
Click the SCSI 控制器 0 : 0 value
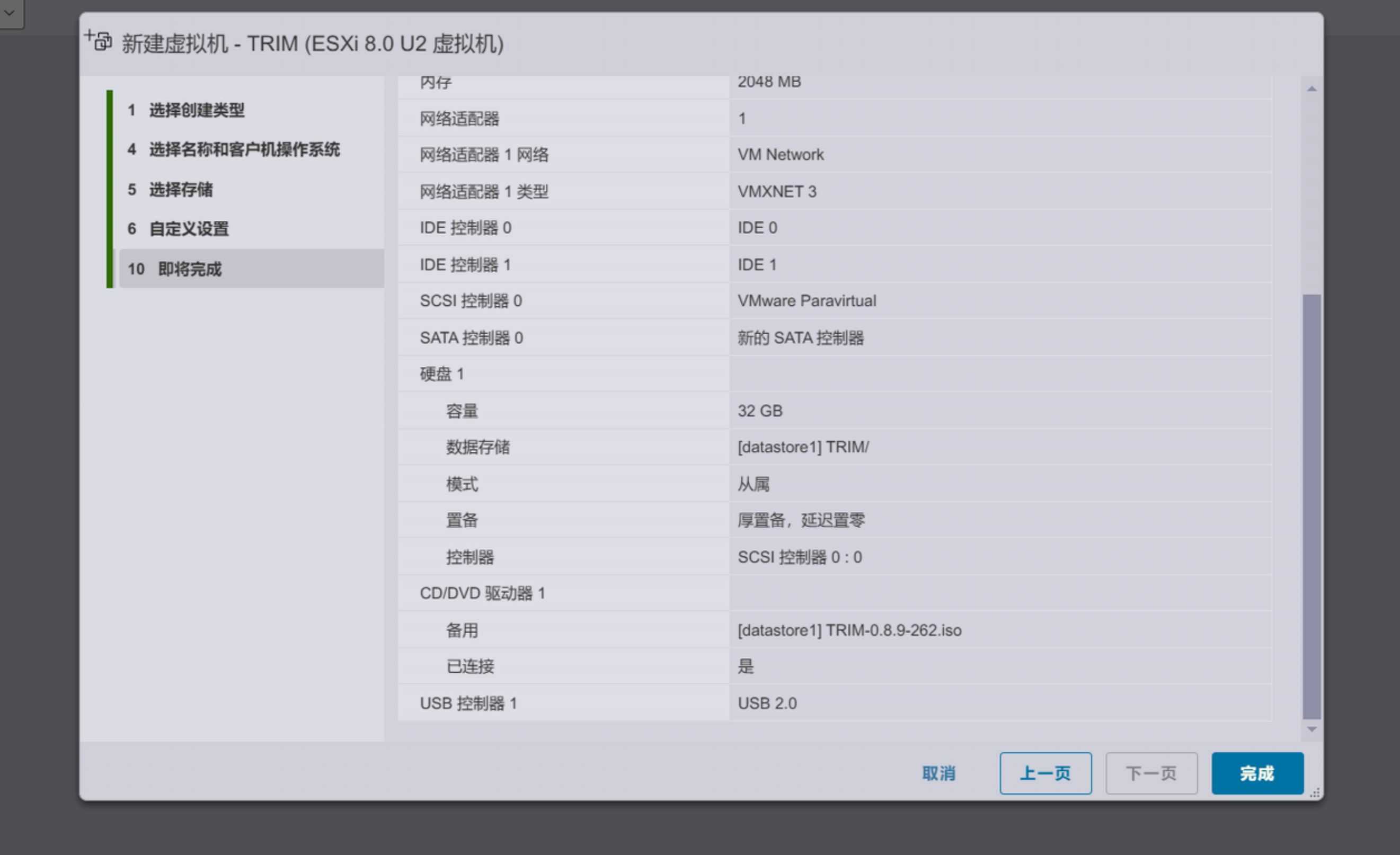800,557
